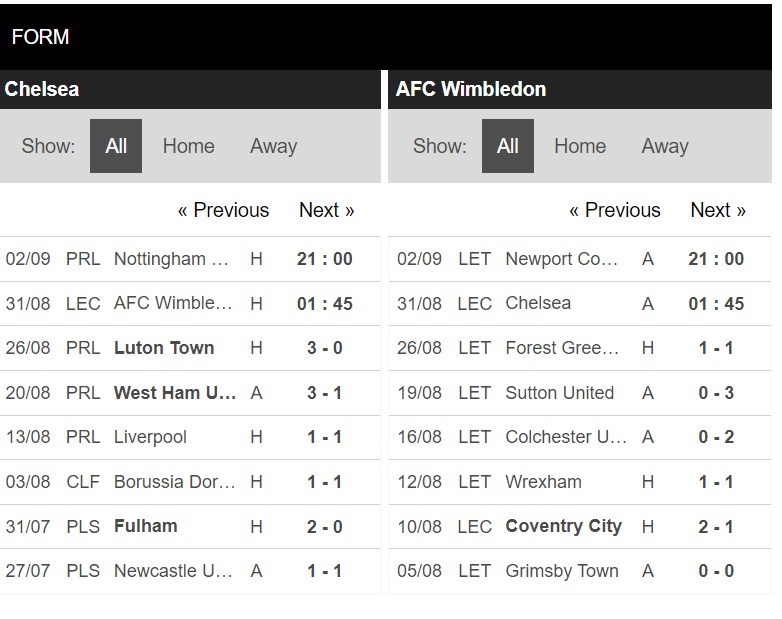The height and width of the screenshot is (619, 782).
Task: Switch Chelsea form to Home matches
Action: [x=189, y=146]
